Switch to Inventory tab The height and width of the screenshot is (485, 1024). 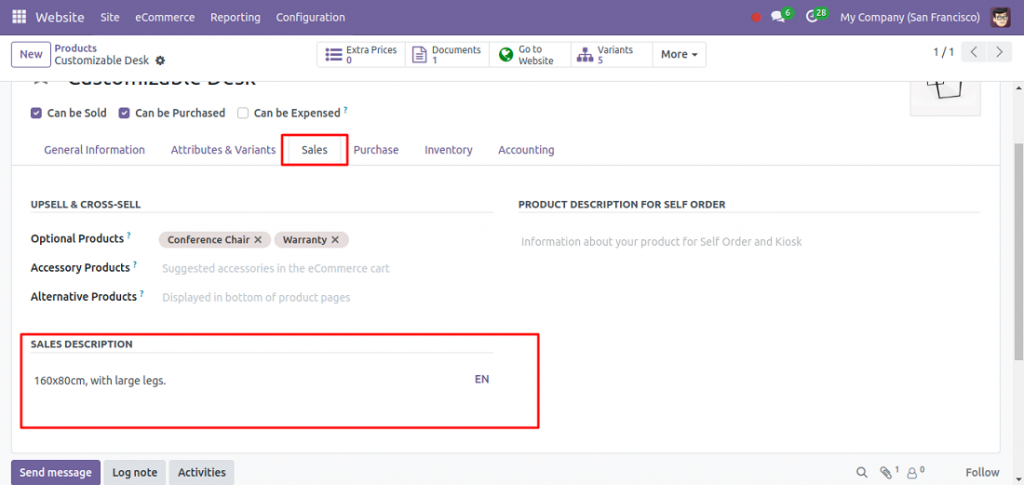pos(448,150)
